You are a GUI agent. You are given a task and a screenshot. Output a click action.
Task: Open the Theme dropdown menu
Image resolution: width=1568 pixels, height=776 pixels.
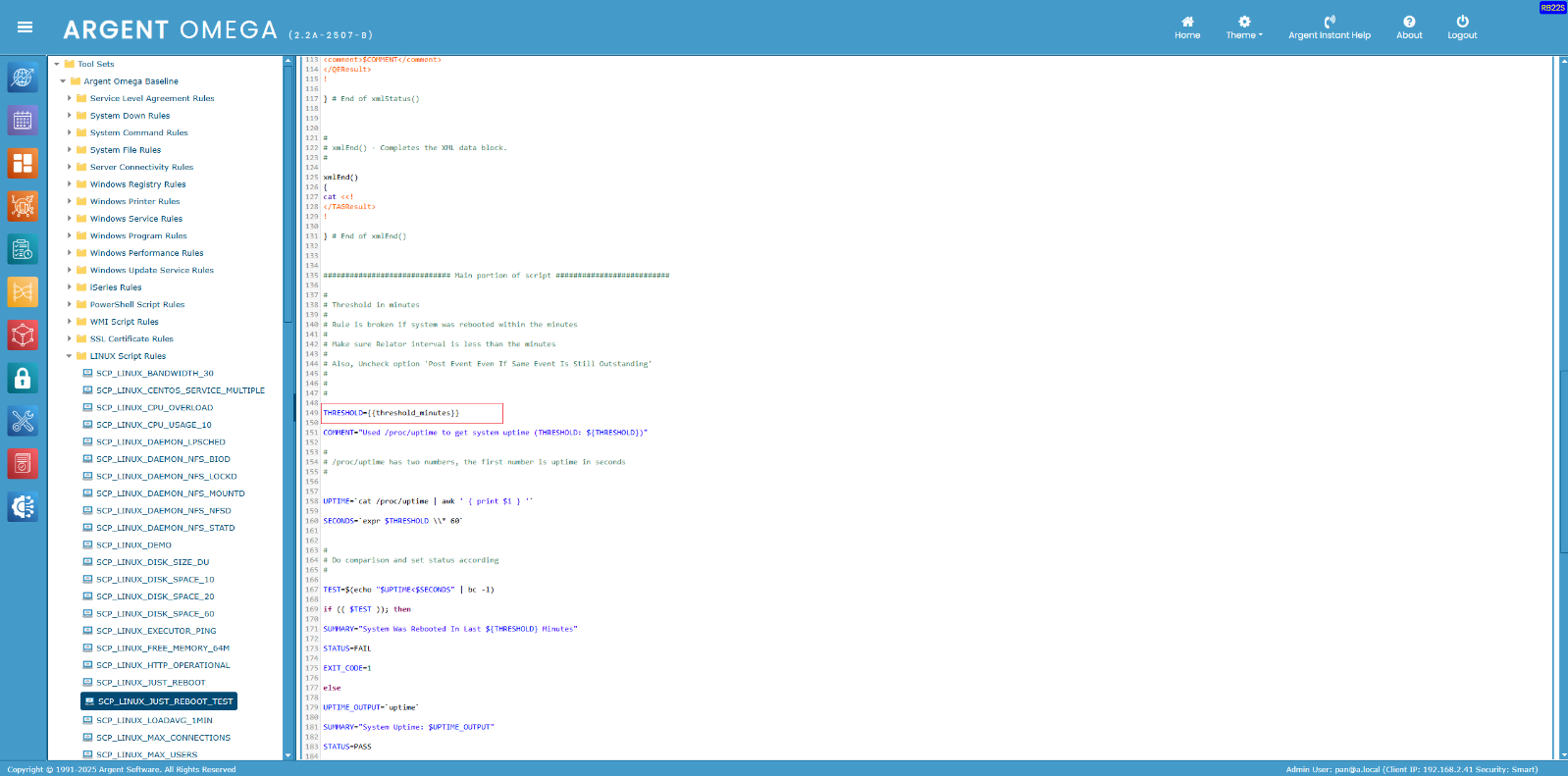pyautogui.click(x=1243, y=27)
